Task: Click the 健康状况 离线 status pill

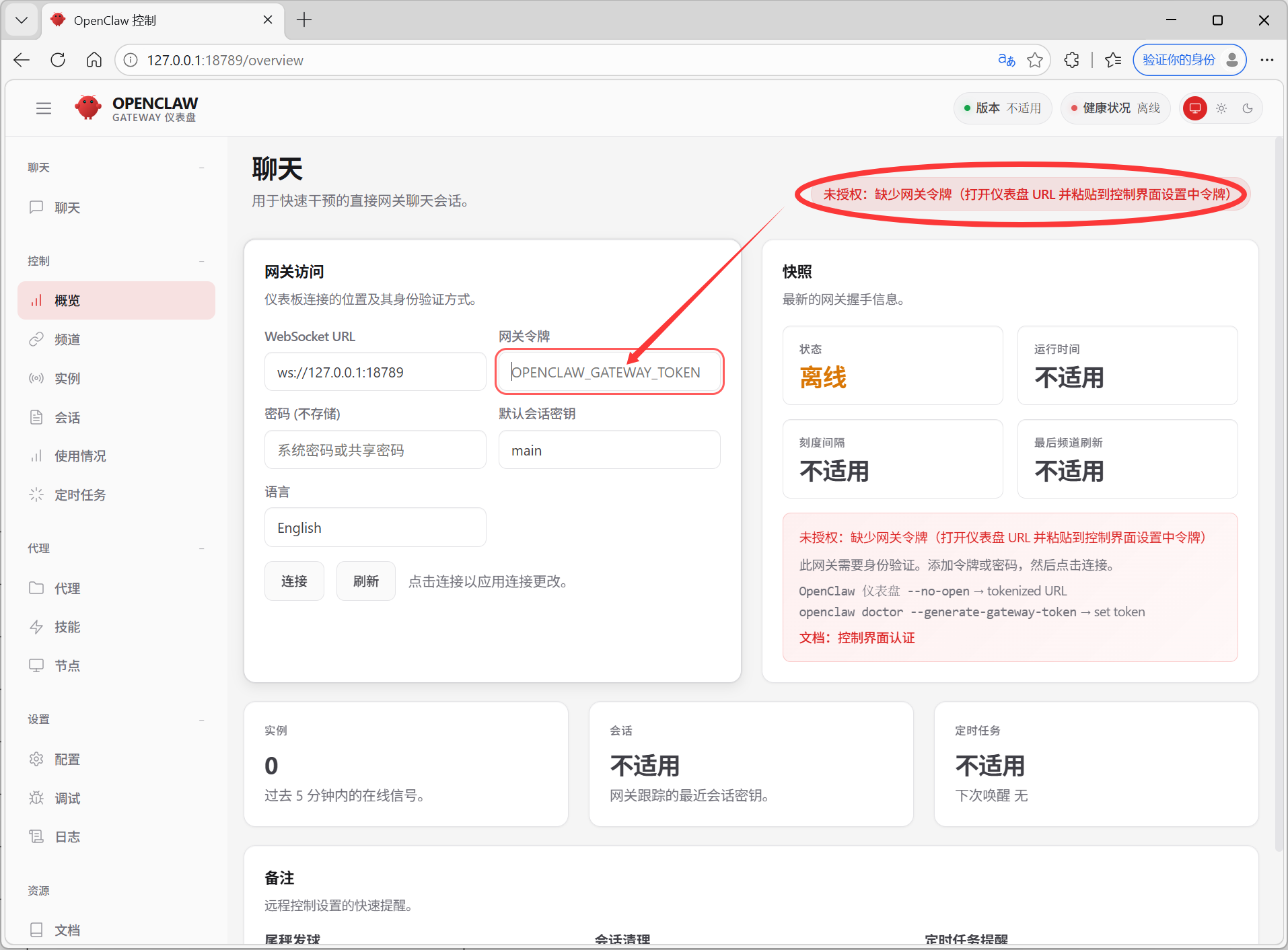Action: pos(1116,108)
